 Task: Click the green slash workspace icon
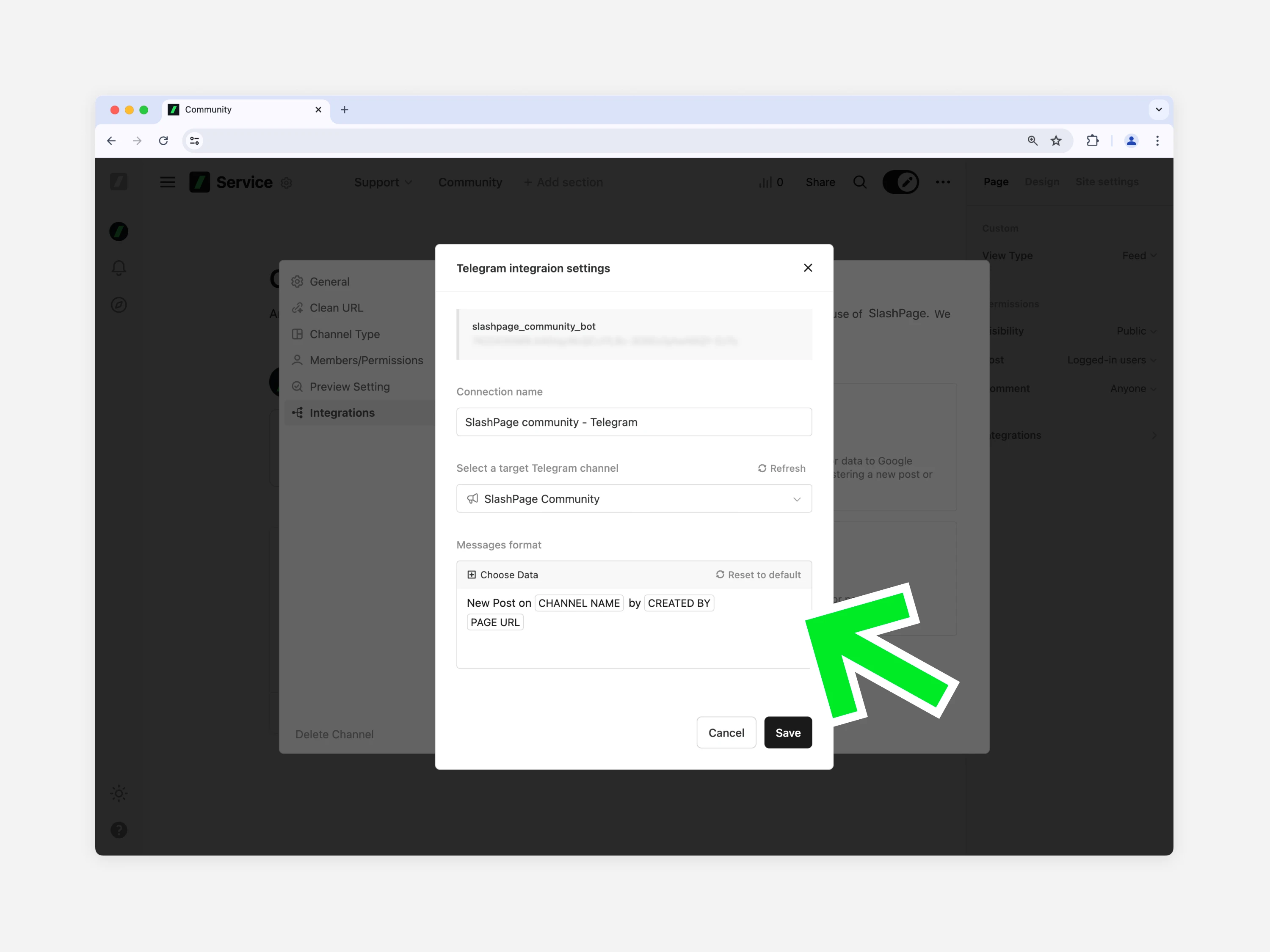click(x=119, y=231)
